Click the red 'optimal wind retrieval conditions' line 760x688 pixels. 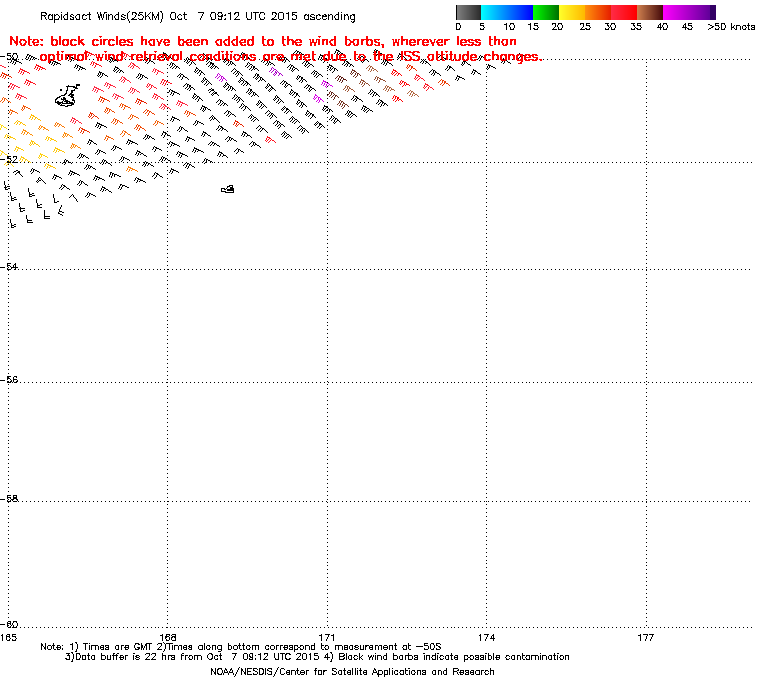tap(290, 57)
